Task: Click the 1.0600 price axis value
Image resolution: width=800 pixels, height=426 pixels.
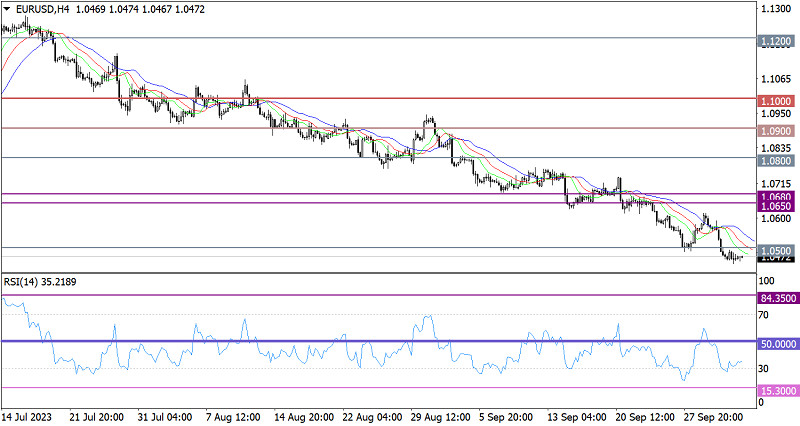Action: (x=776, y=218)
